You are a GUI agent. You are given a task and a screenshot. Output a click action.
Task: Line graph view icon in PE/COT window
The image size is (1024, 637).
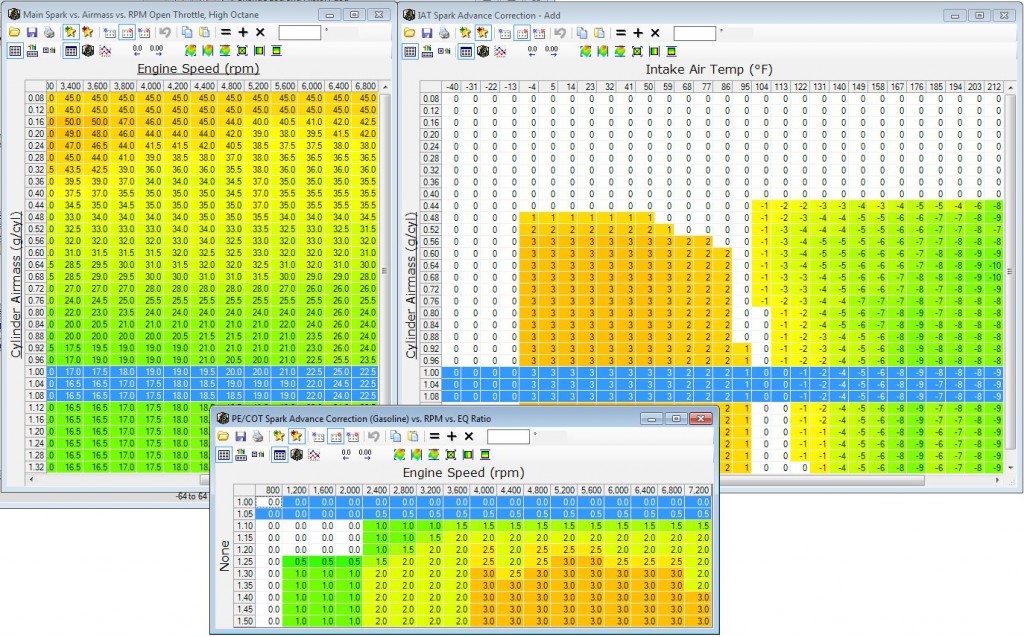click(314, 454)
